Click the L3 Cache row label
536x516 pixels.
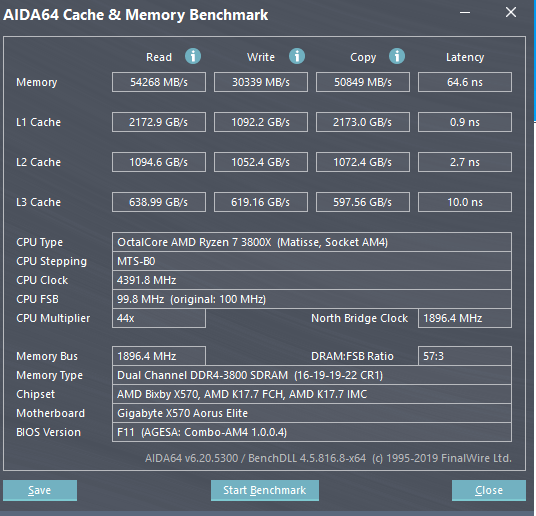38,202
